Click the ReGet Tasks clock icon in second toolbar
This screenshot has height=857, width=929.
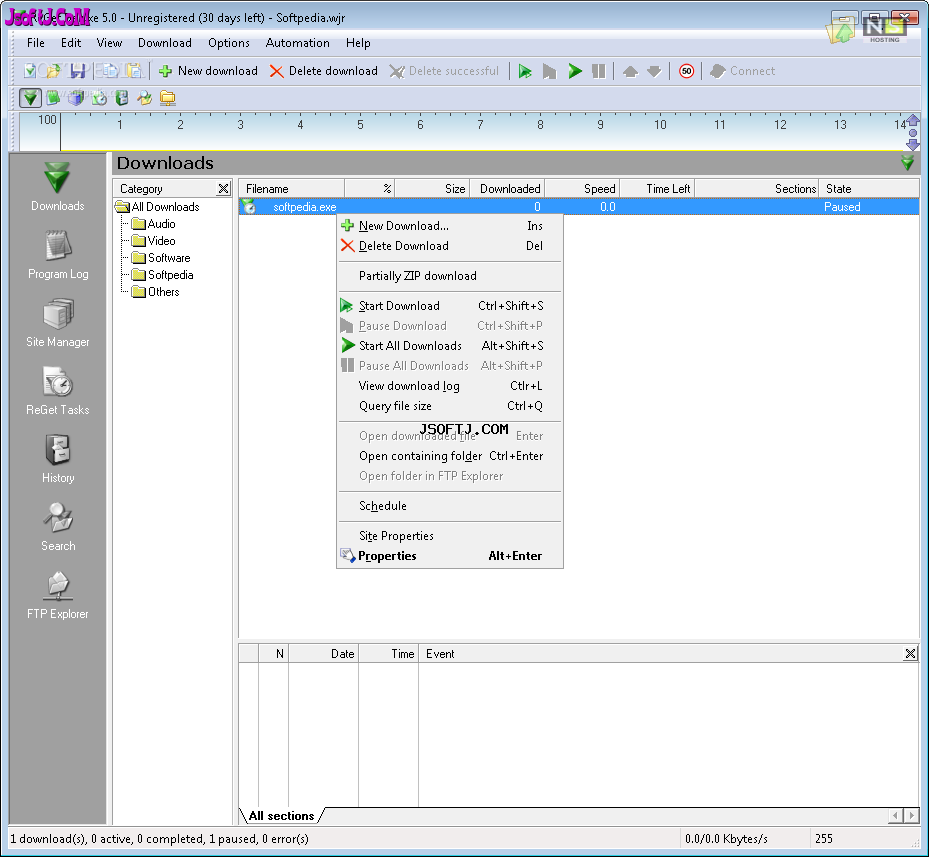(99, 98)
